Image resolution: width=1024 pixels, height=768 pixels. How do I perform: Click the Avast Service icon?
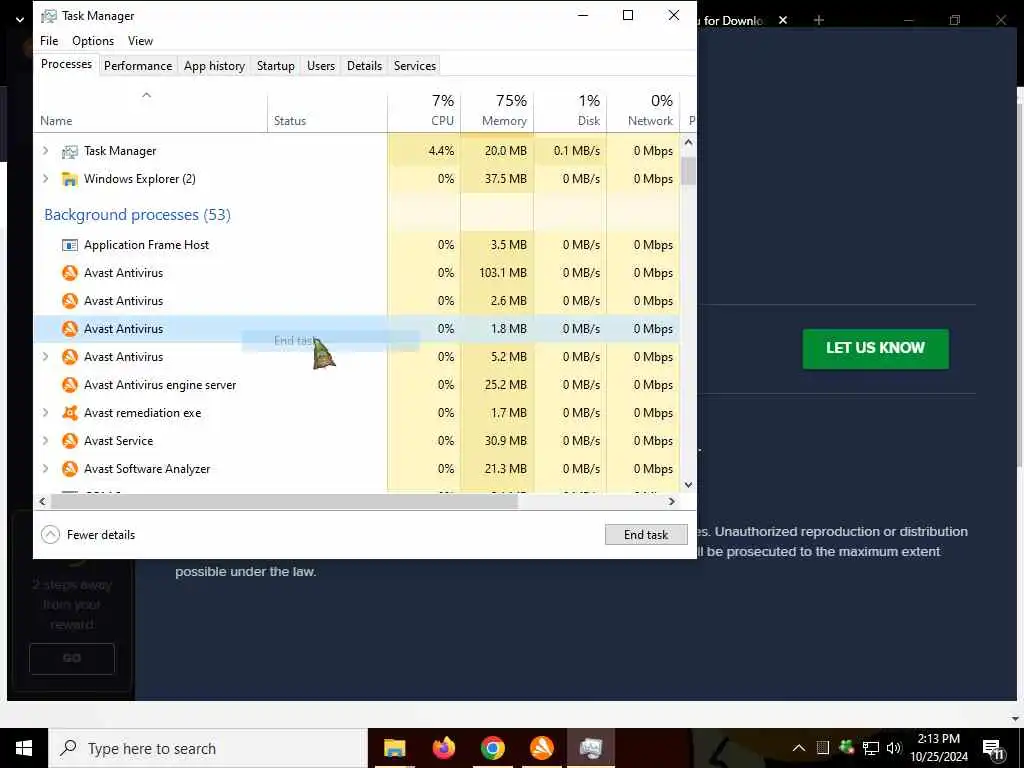[69, 441]
